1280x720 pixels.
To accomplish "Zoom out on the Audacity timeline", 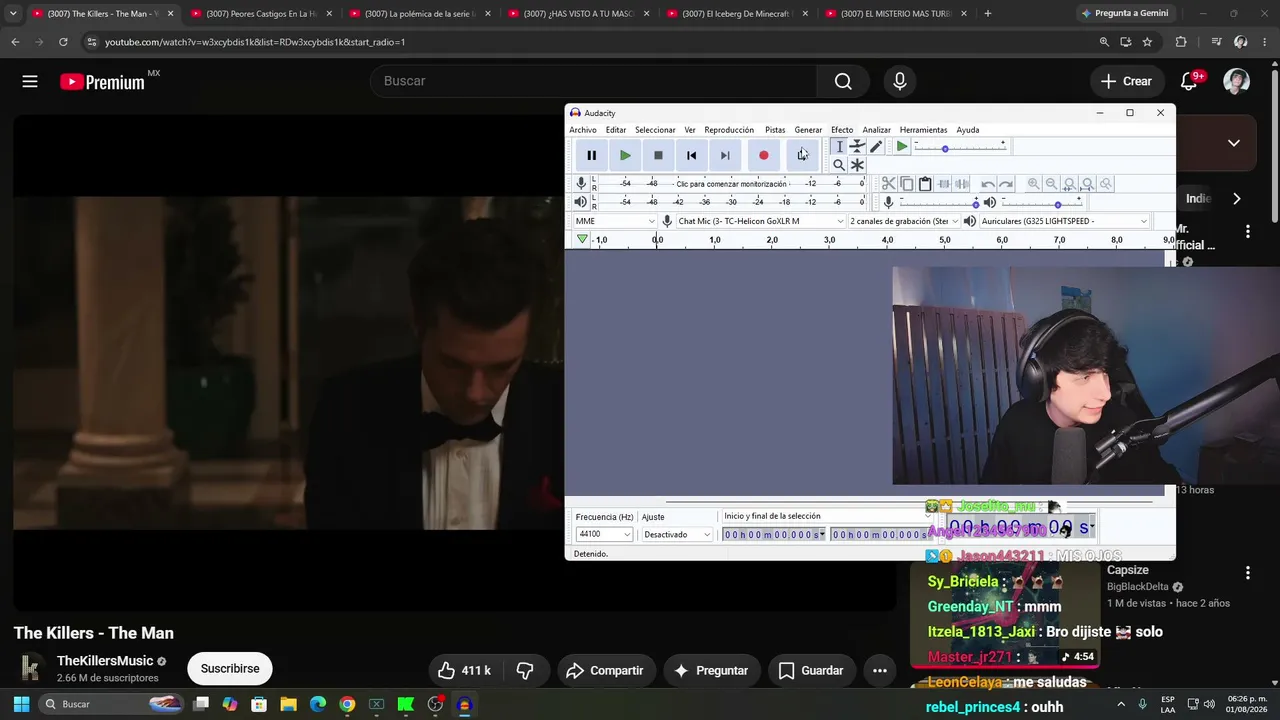I will click(1051, 184).
